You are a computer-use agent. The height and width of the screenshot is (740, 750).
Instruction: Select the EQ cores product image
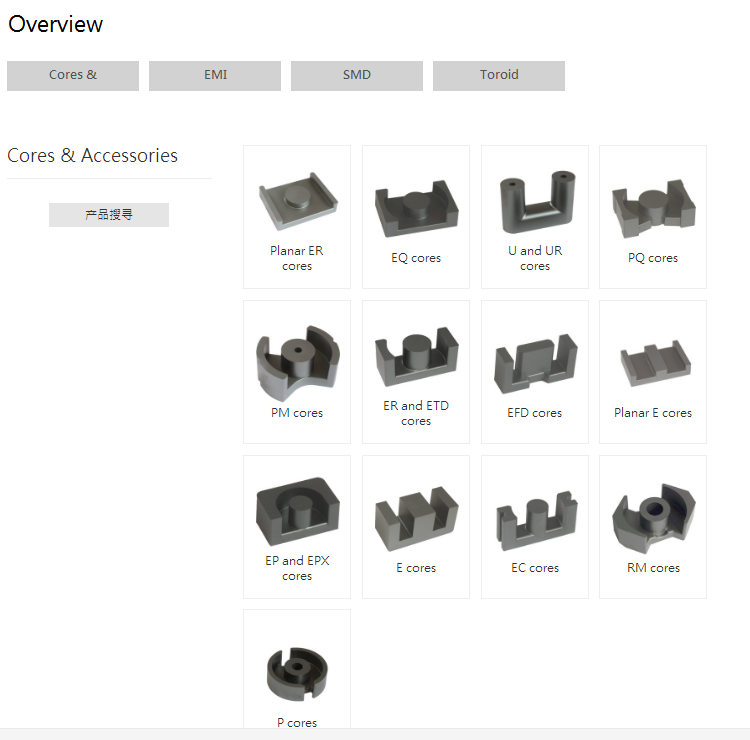point(415,207)
